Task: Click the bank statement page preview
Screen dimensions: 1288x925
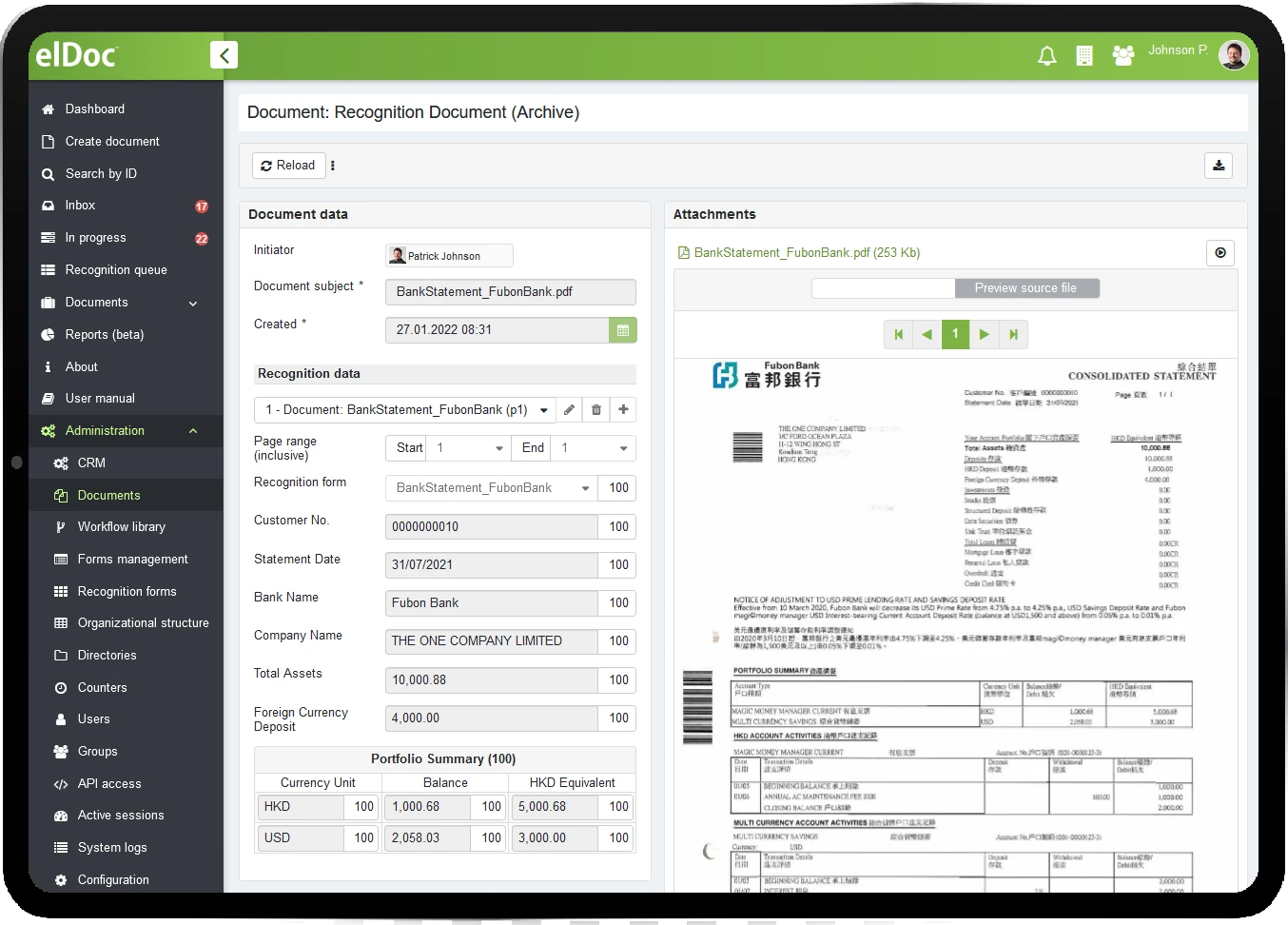Action: click(956, 625)
